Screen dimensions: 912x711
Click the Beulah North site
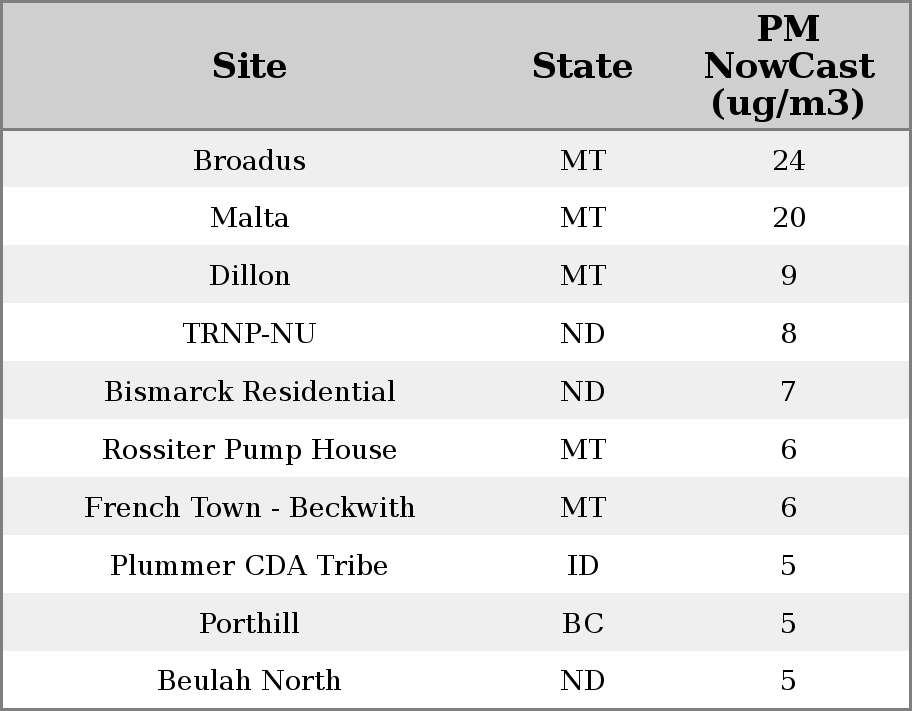coord(249,681)
